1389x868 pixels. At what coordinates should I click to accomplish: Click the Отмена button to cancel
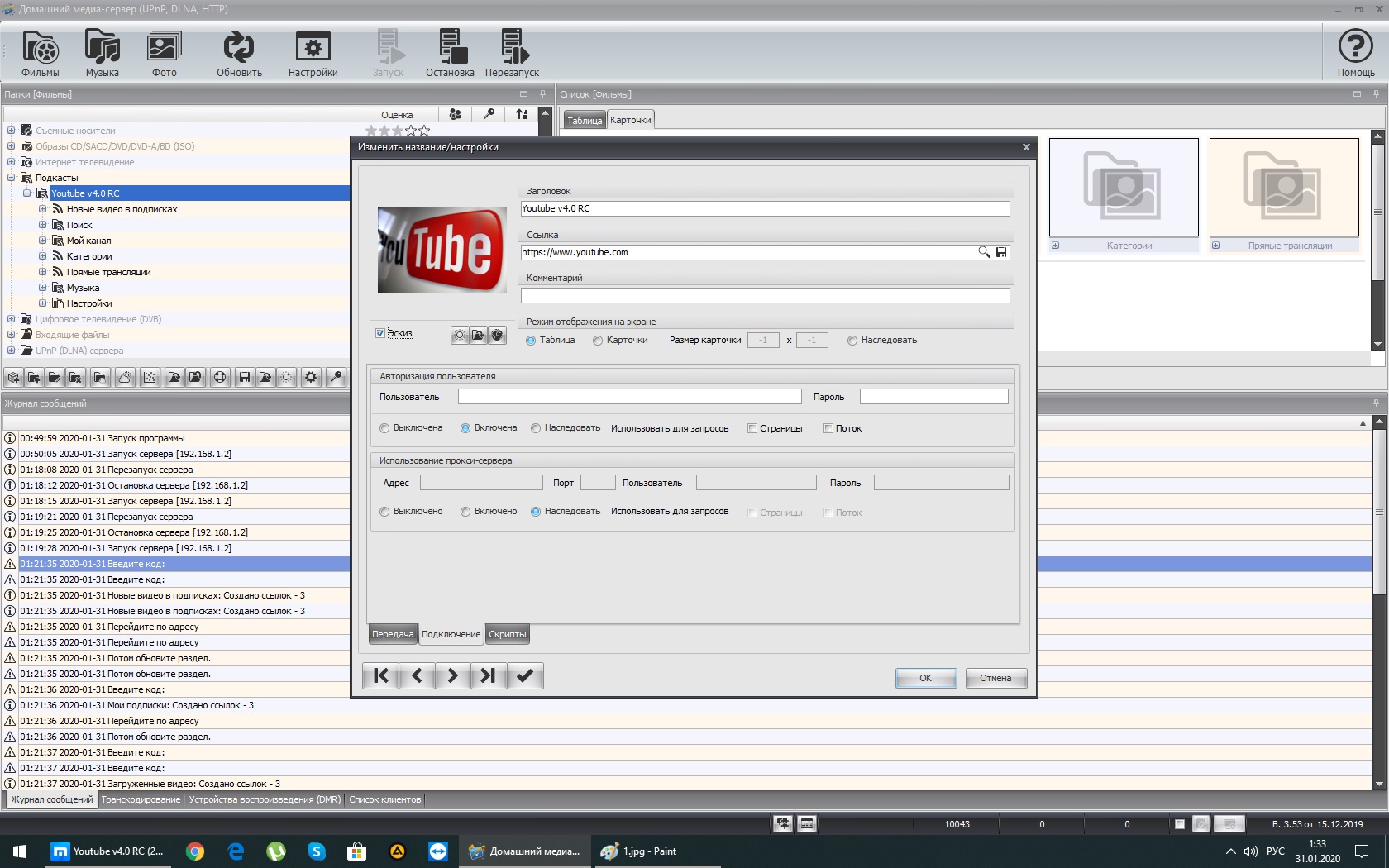(995, 678)
